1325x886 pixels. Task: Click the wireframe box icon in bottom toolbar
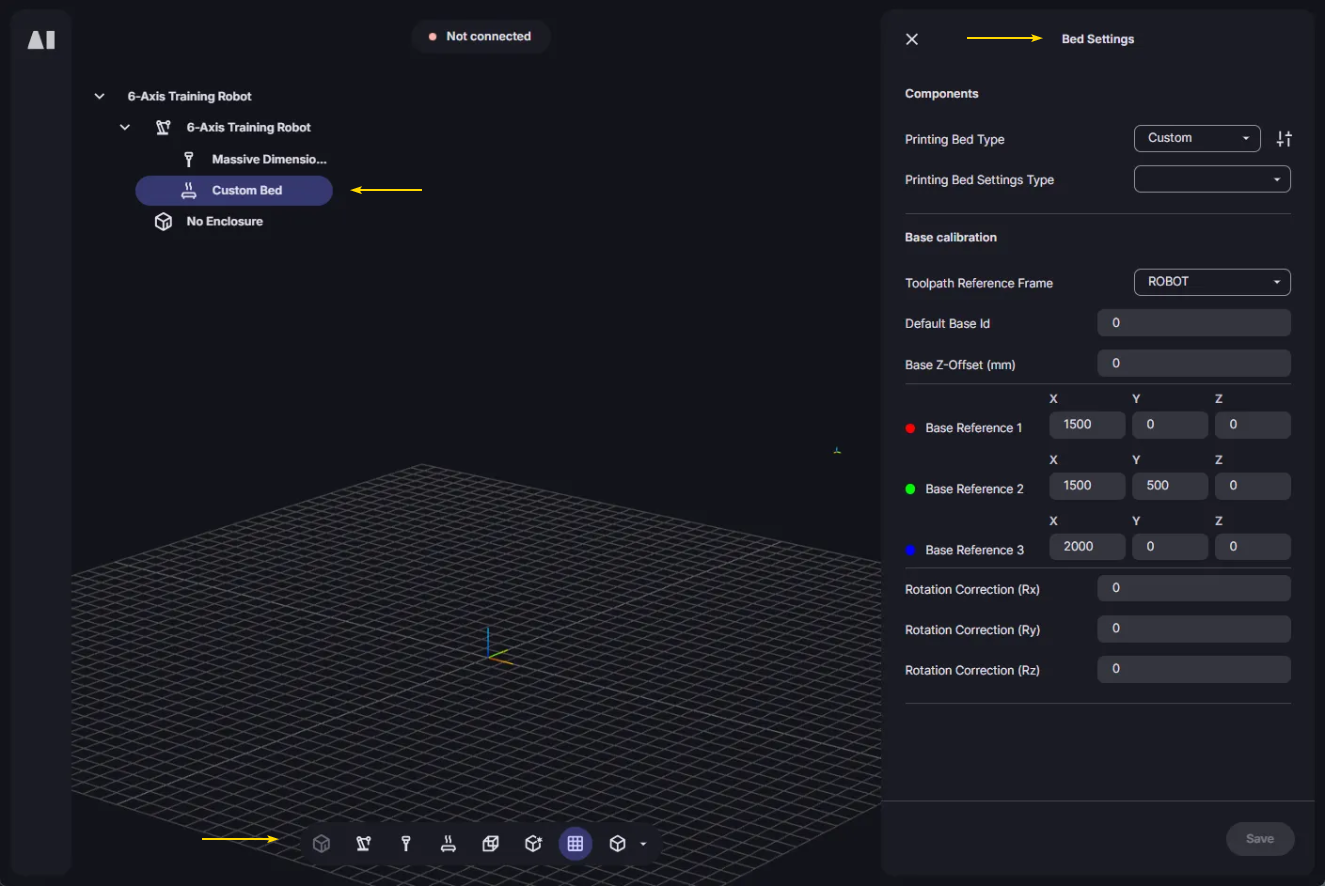pos(490,844)
